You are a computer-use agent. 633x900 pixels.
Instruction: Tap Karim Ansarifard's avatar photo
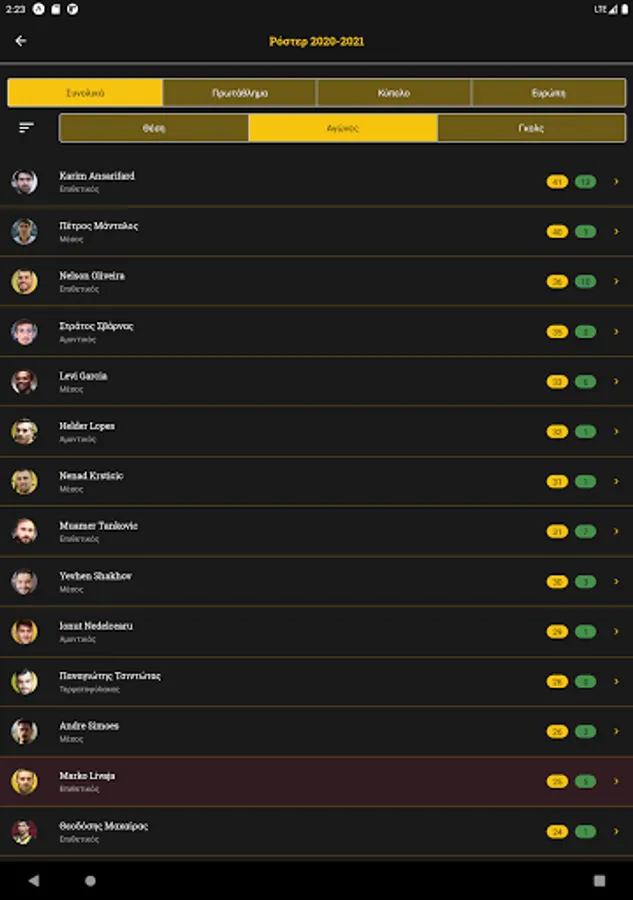(24, 181)
